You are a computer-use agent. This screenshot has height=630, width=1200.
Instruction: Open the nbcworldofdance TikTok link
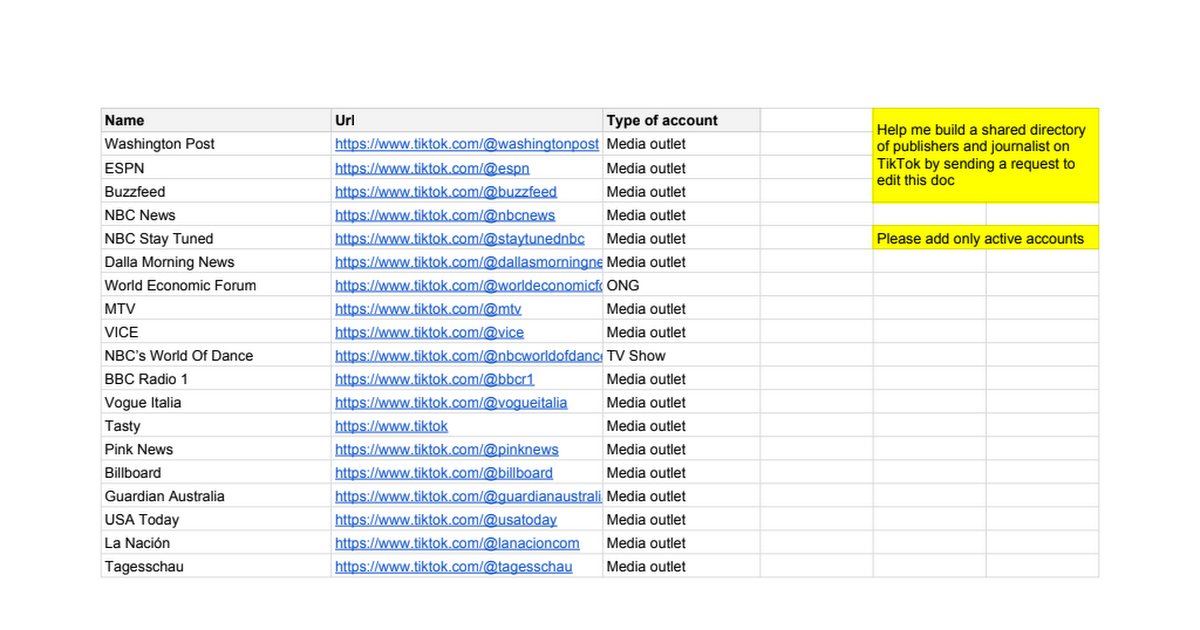pos(469,355)
